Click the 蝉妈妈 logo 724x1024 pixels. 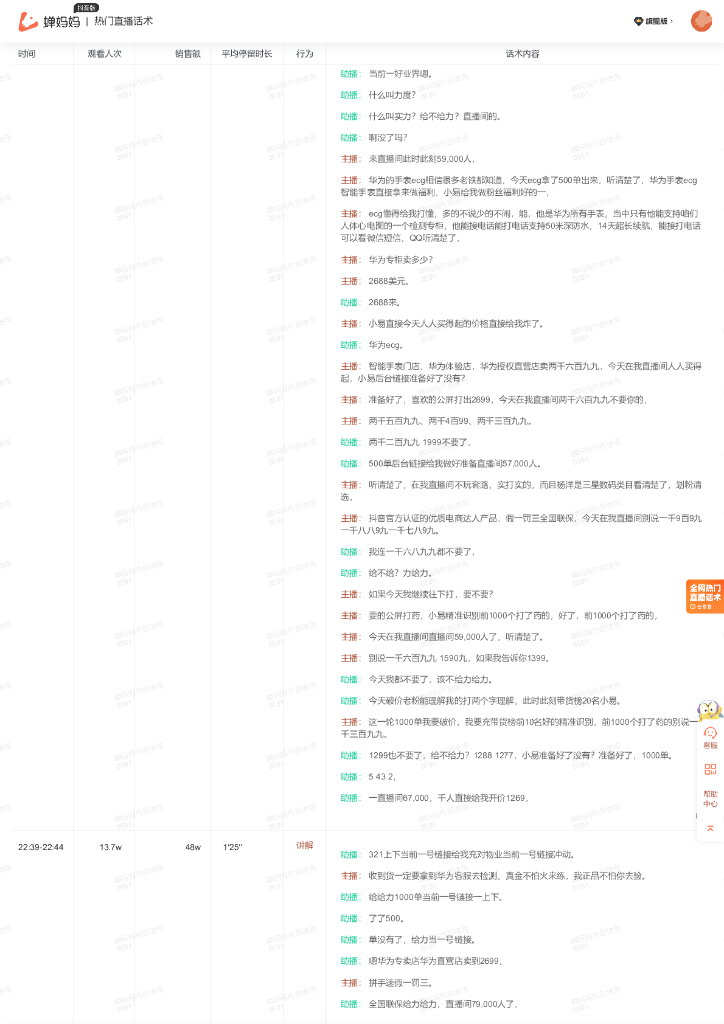pyautogui.click(x=49, y=22)
